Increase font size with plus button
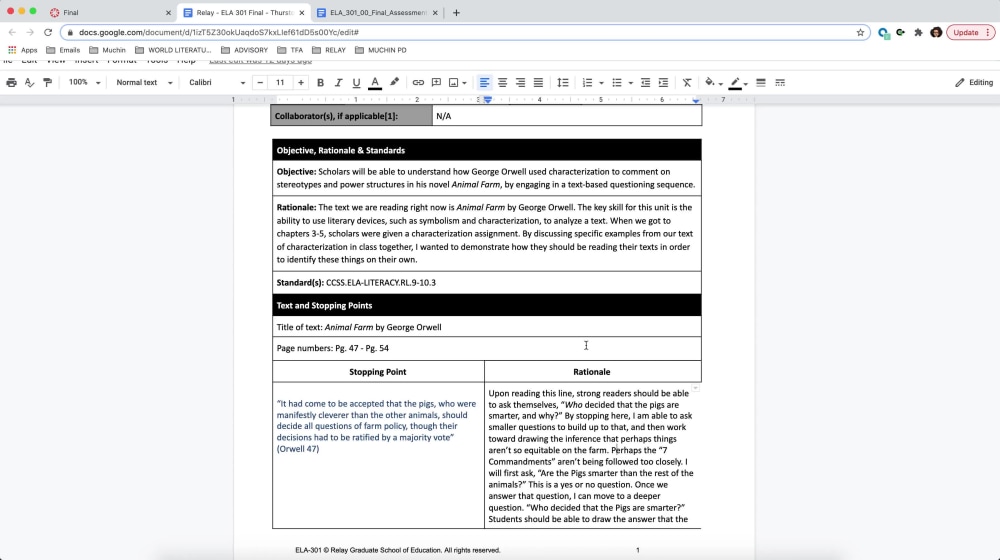 [300, 82]
